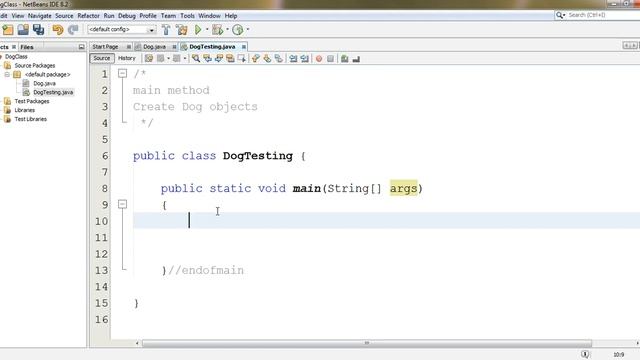Image resolution: width=640 pixels, height=360 pixels.
Task: Stop macro recording square icon
Action: [330, 59]
